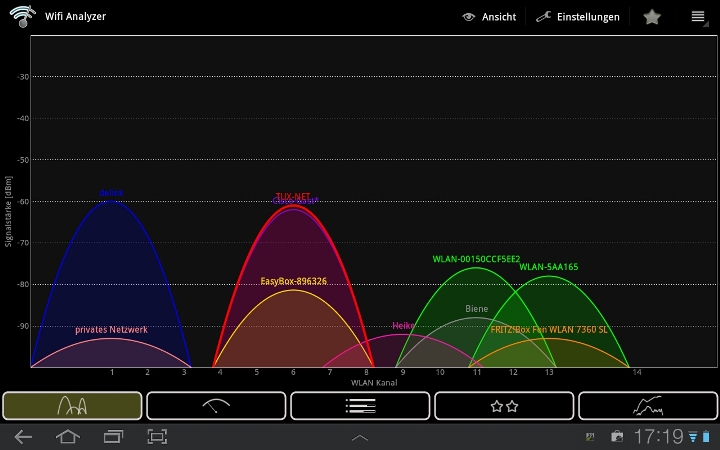
Task: Select the EasyBox-896326 network curve label
Action: coord(294,282)
